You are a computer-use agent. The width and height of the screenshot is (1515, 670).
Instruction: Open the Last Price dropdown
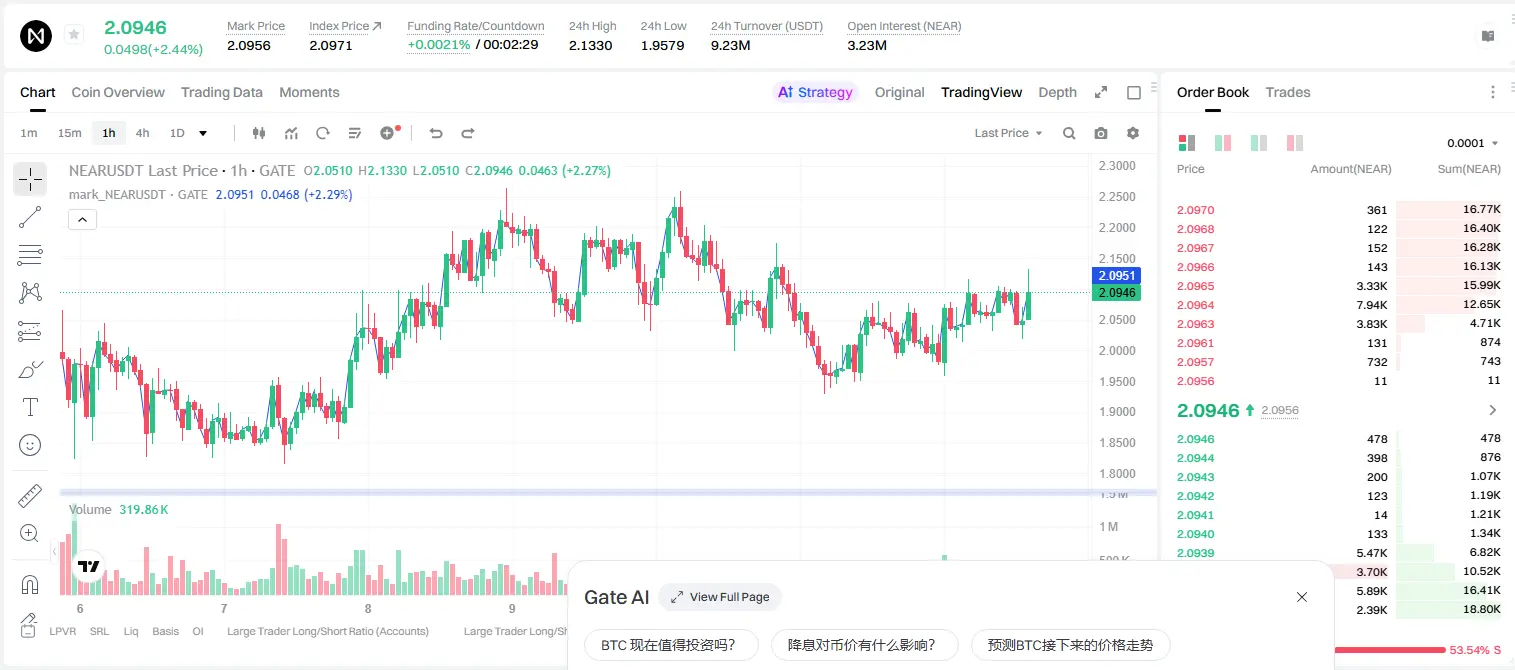(1008, 133)
